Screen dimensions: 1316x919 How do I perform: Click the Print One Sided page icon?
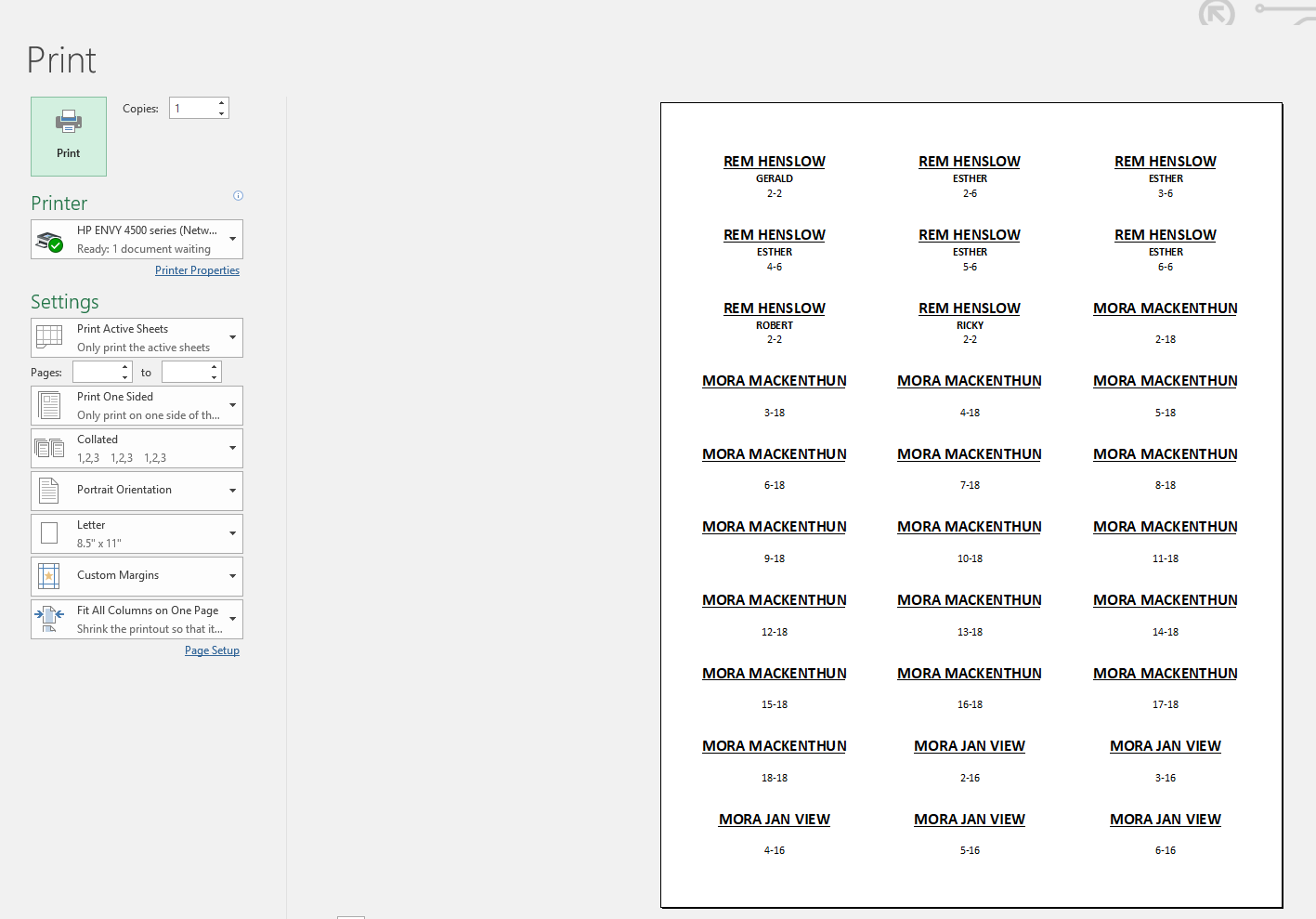pos(49,406)
